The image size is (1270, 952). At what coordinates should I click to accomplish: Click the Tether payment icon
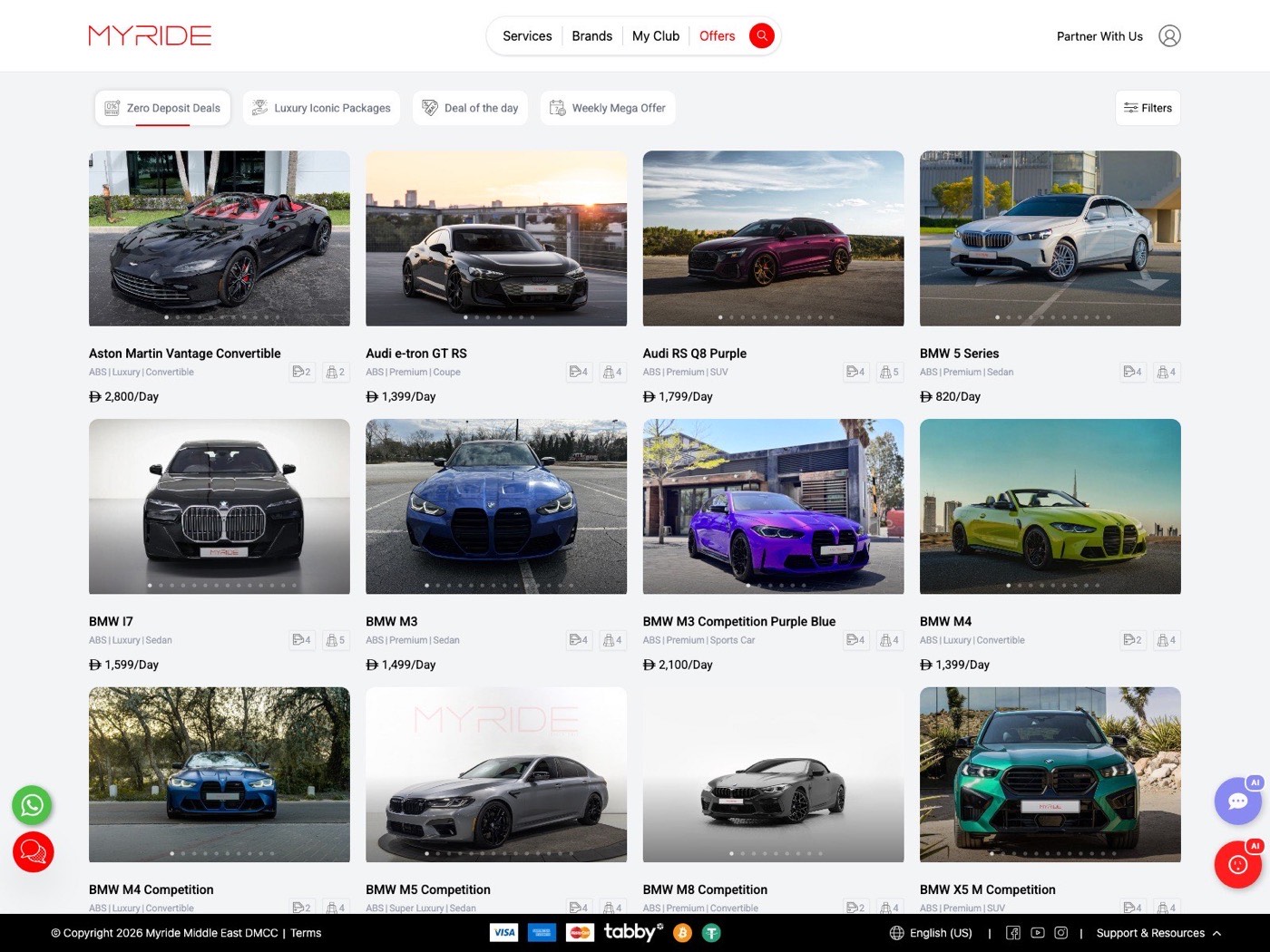click(x=711, y=933)
